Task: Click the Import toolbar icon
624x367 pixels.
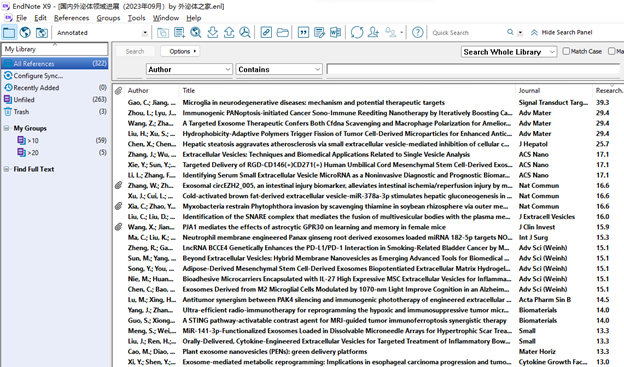Action: click(213, 32)
